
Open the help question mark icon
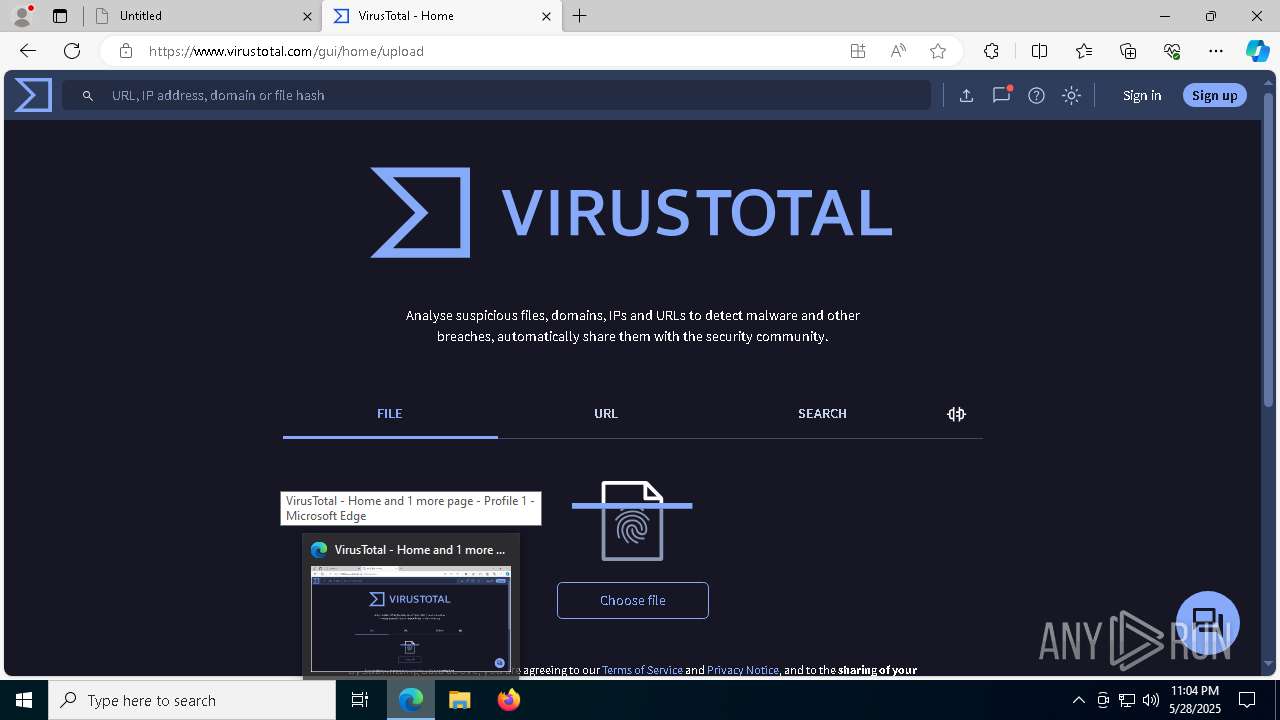click(x=1037, y=95)
